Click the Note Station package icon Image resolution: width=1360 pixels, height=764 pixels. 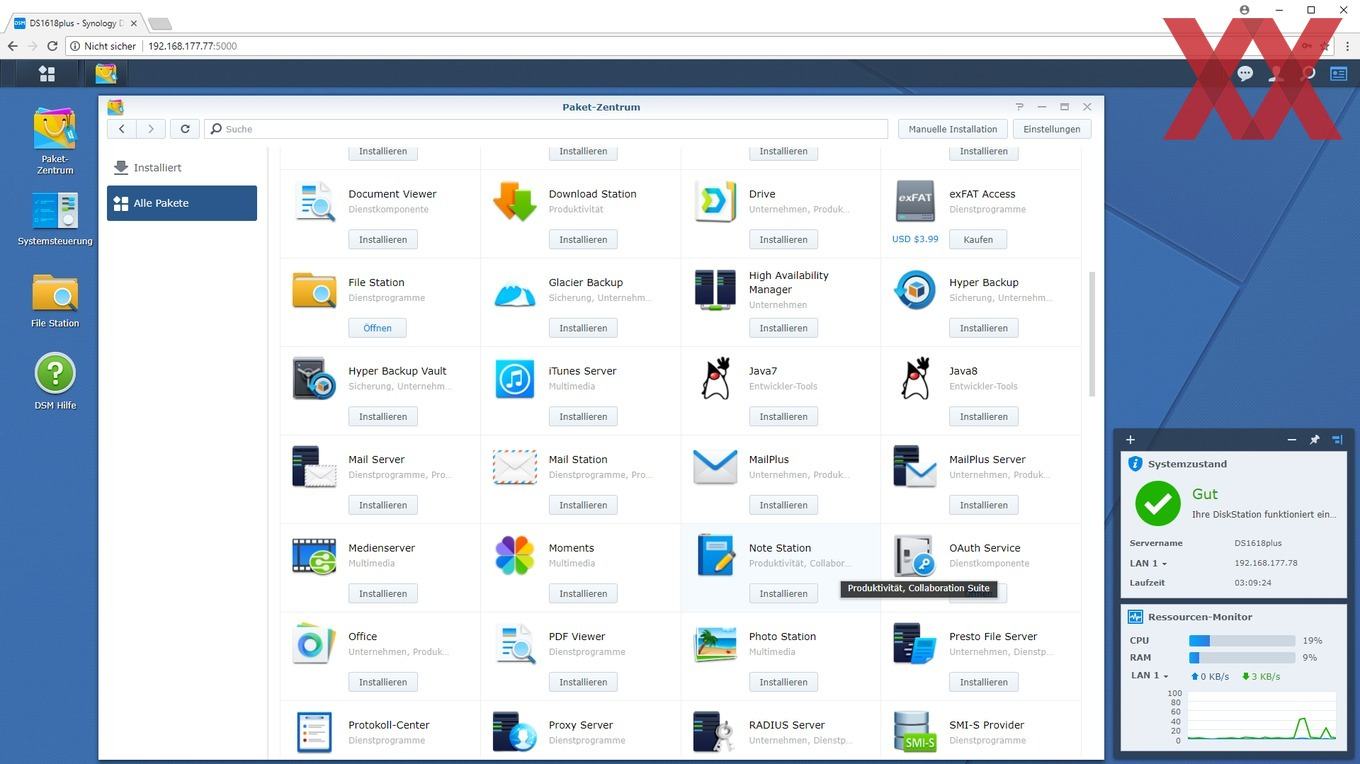click(715, 555)
